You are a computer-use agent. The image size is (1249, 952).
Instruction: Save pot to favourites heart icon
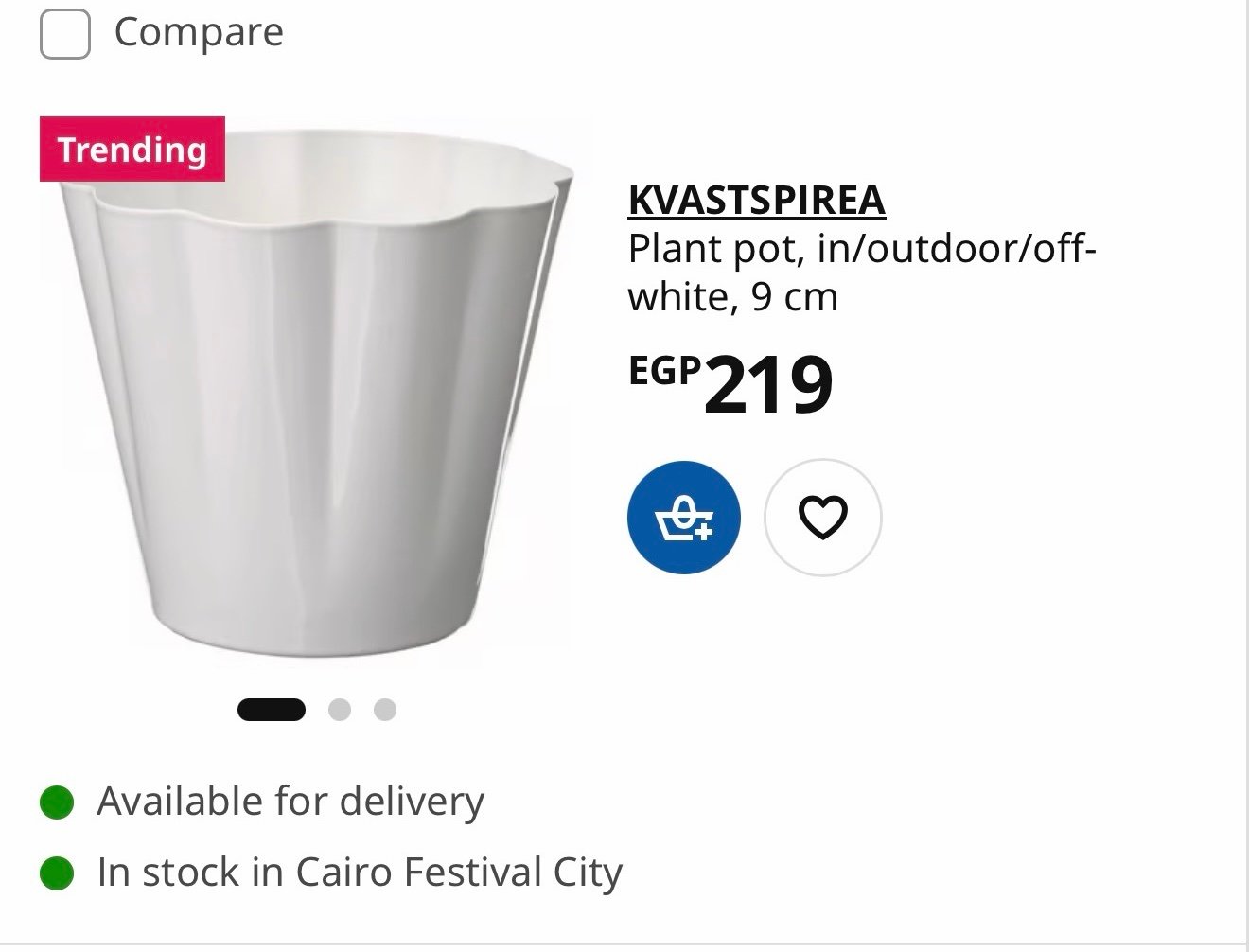822,518
